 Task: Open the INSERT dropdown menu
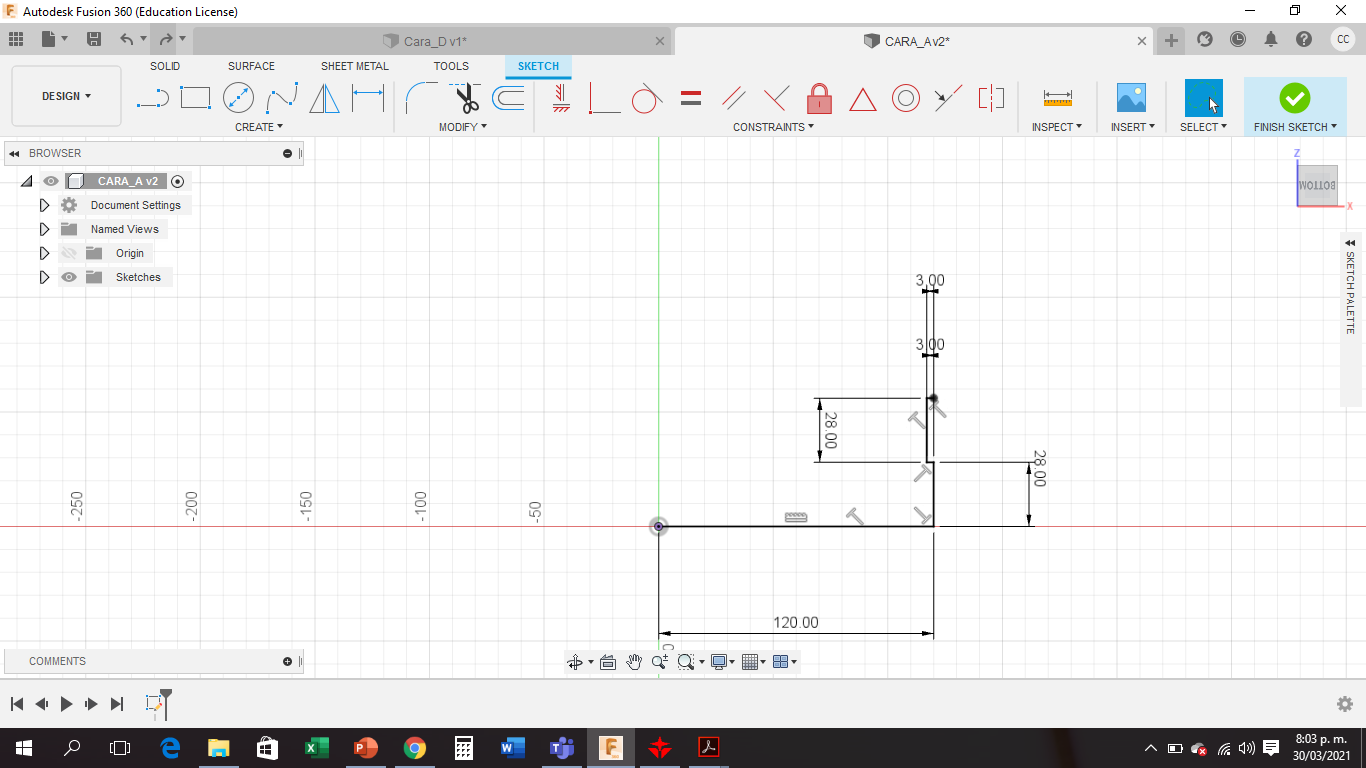coord(1133,127)
